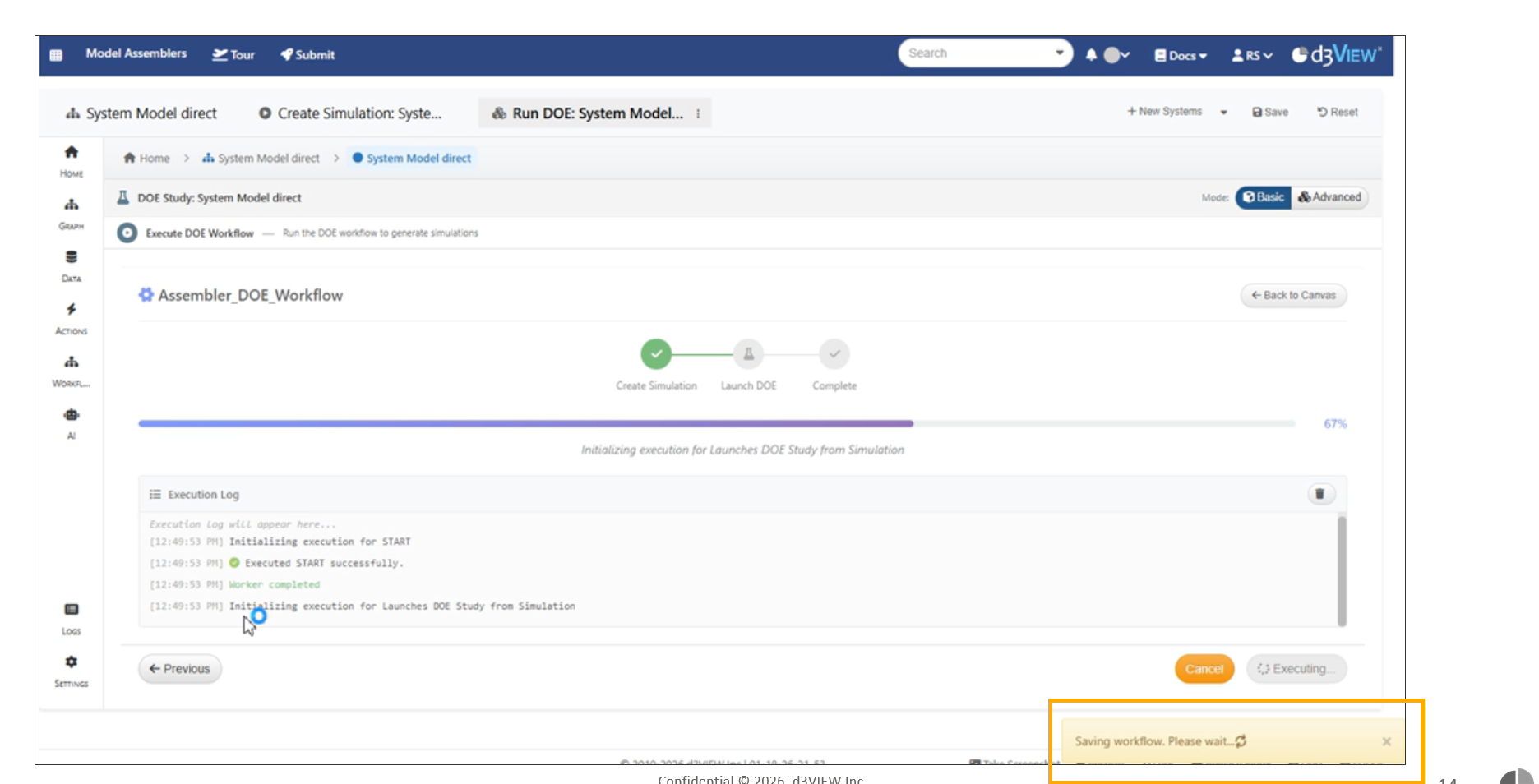The height and width of the screenshot is (784, 1539).
Task: Open the apps grid menu icon
Action: (56, 55)
